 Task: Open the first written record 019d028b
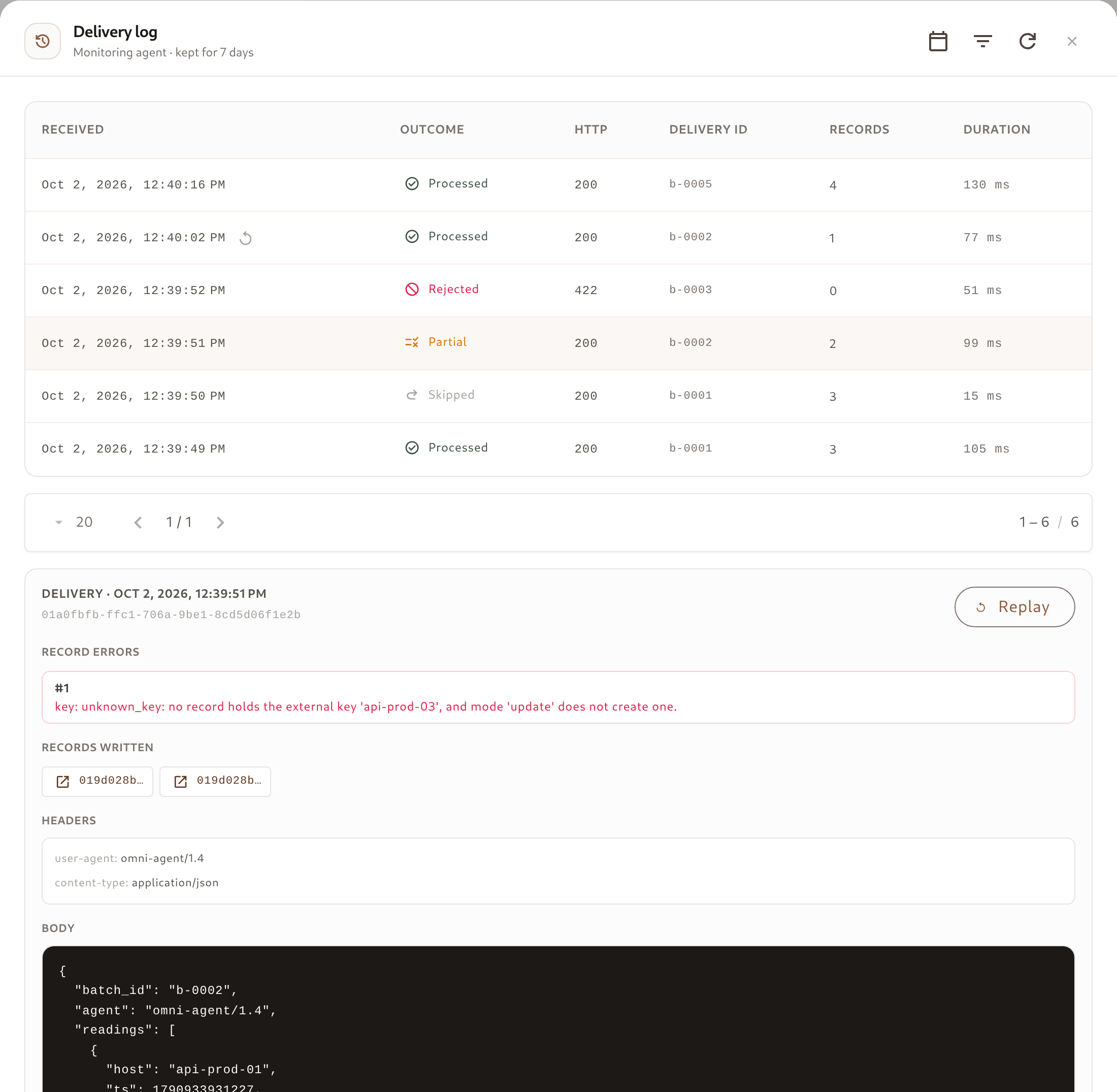pyautogui.click(x=97, y=781)
